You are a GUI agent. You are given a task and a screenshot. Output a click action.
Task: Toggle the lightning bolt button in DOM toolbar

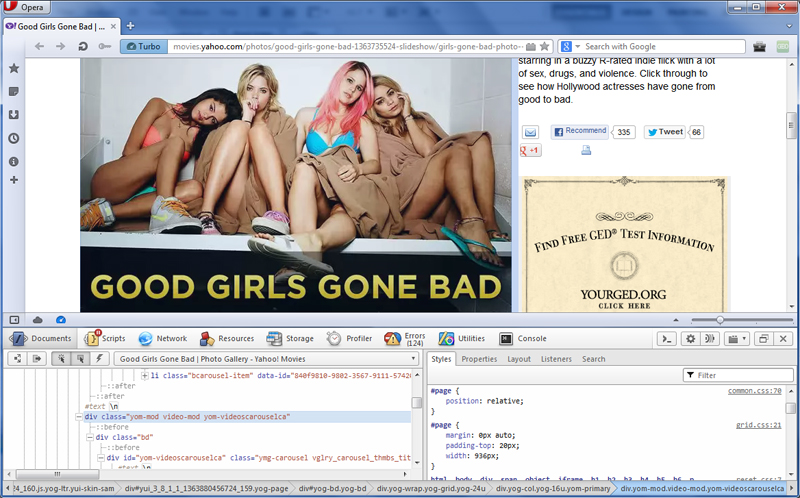(99, 358)
